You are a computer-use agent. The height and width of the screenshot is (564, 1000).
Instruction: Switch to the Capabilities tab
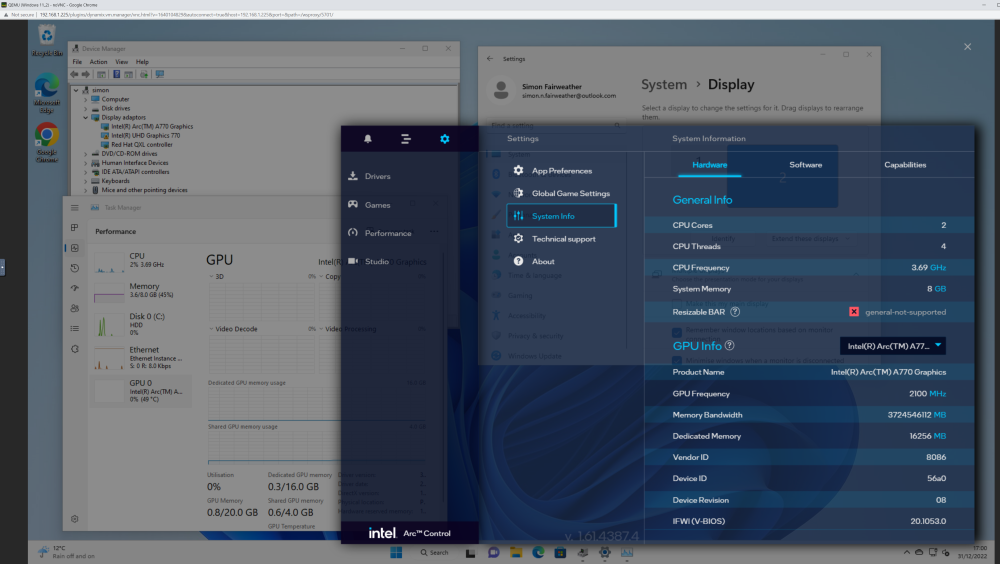[x=905, y=165]
